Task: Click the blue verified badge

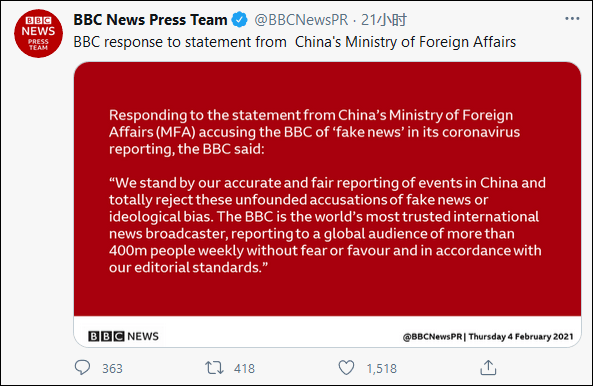Action: 239,20
